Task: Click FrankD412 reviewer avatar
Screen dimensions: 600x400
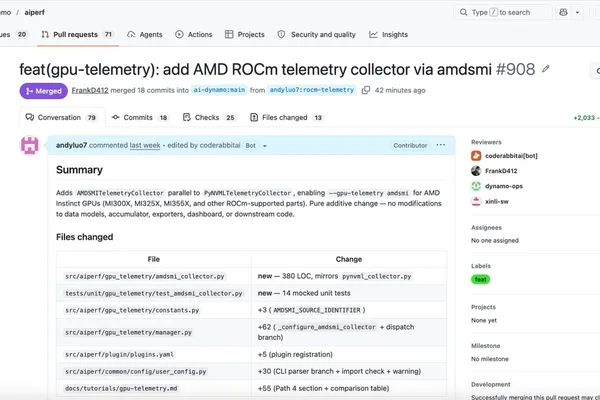Action: pos(476,171)
